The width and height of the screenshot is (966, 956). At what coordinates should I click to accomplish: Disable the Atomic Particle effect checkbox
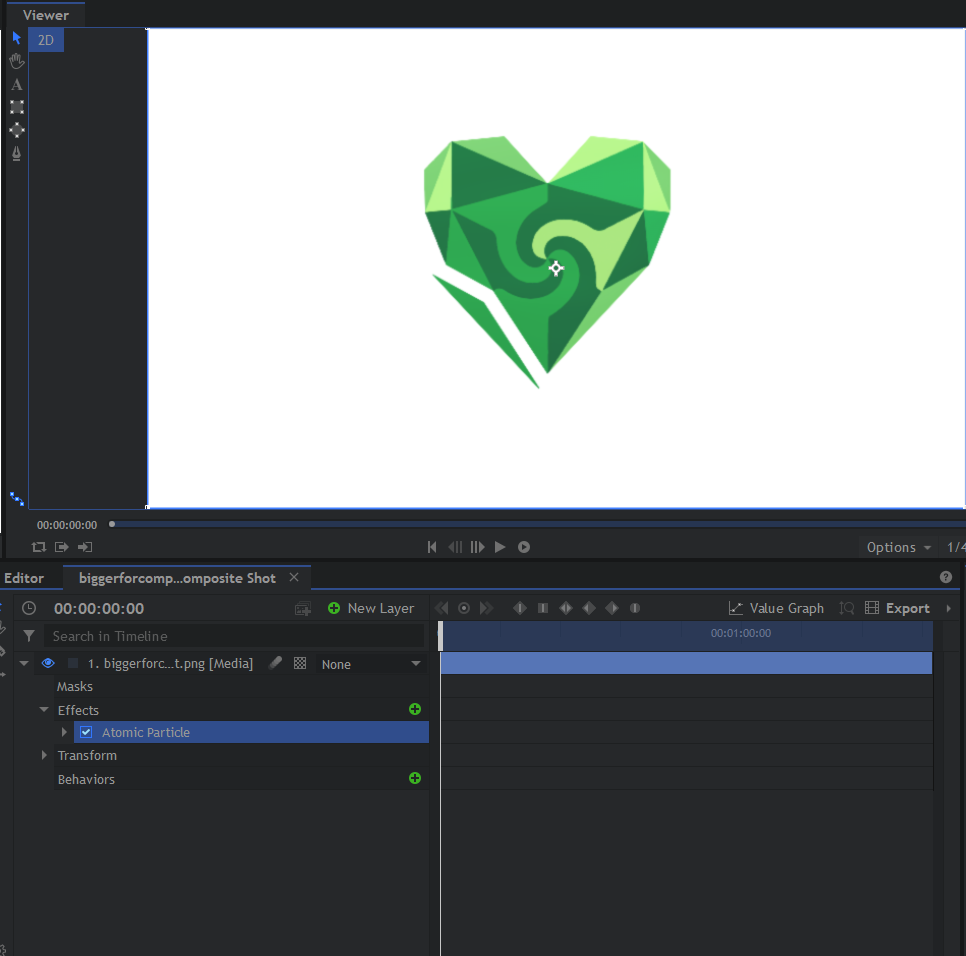[86, 732]
